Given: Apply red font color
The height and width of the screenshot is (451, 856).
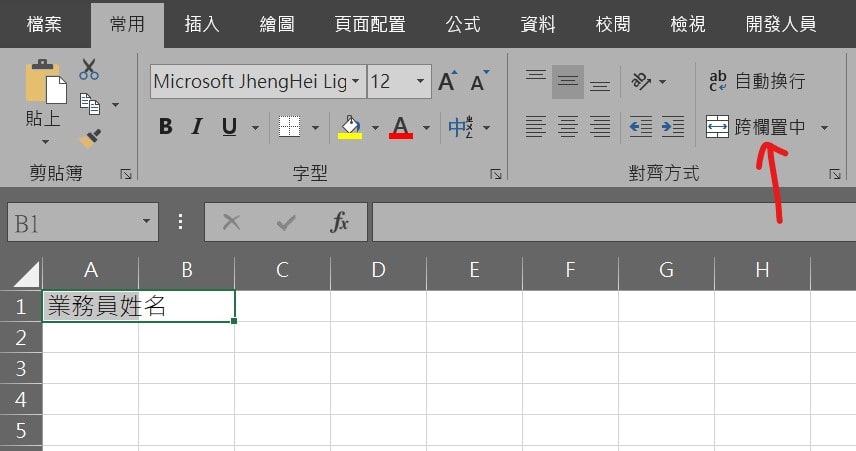Looking at the screenshot, I should pyautogui.click(x=401, y=127).
